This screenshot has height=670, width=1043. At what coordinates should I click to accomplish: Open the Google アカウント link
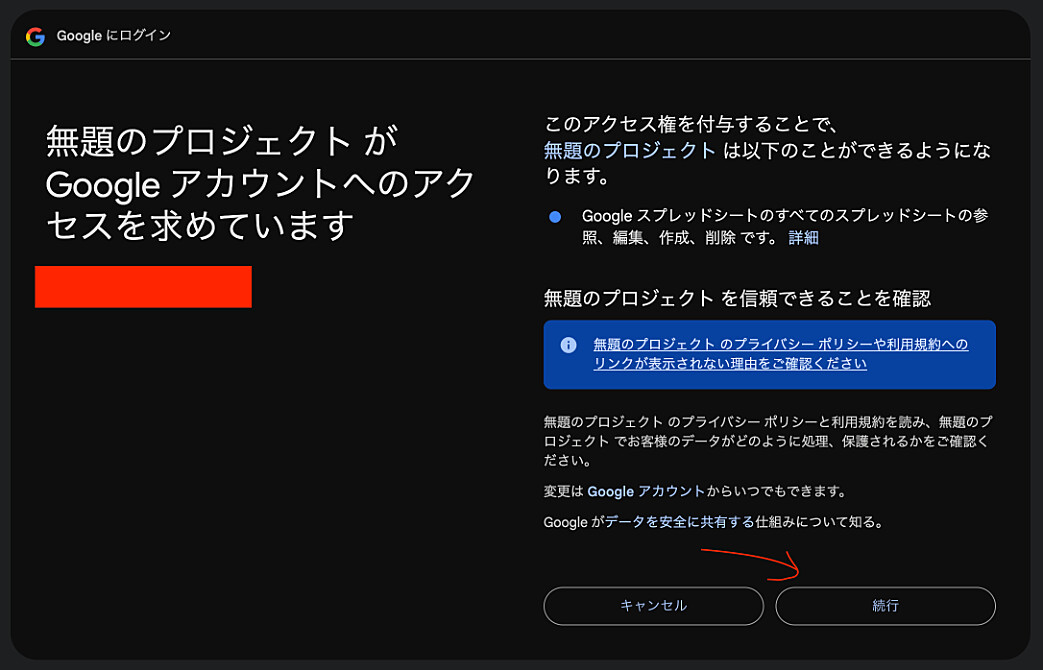[x=646, y=491]
